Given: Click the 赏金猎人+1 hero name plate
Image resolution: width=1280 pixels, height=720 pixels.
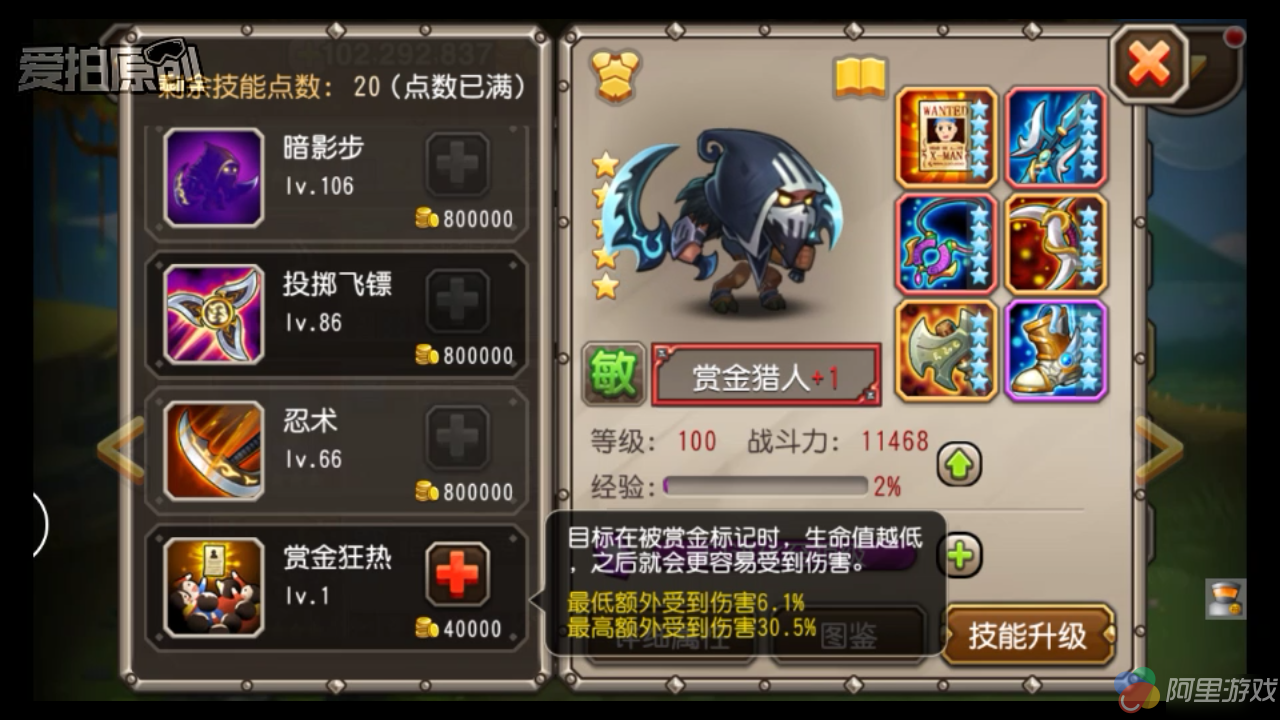Looking at the screenshot, I should (x=766, y=375).
